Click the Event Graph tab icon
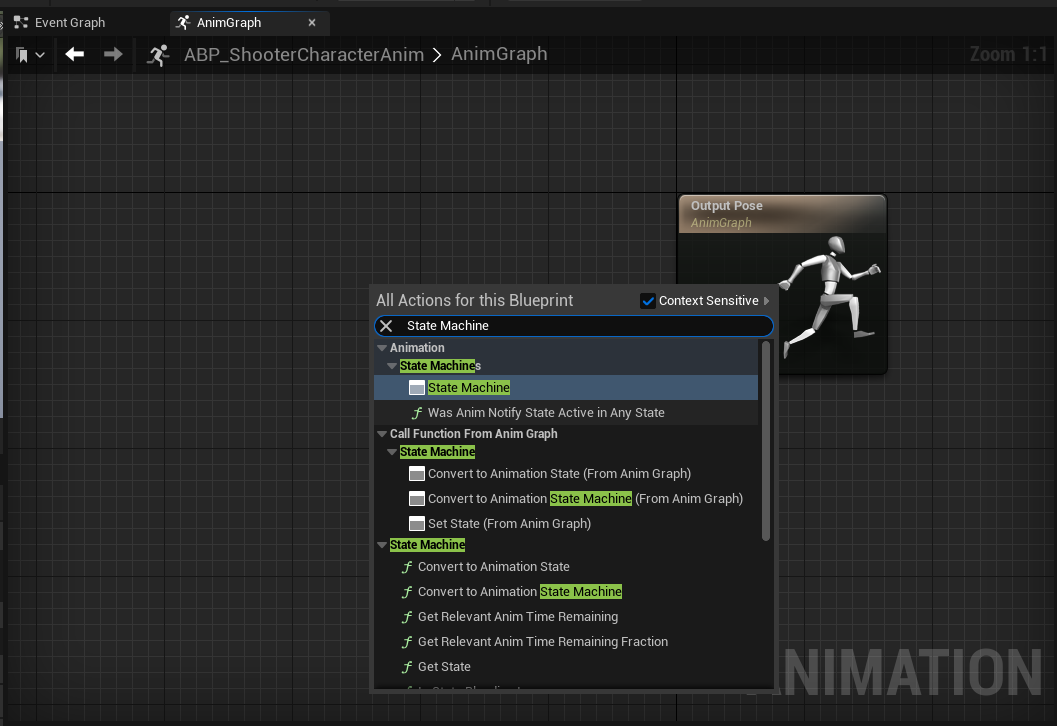Screen dimensions: 1057x726 tap(21, 22)
